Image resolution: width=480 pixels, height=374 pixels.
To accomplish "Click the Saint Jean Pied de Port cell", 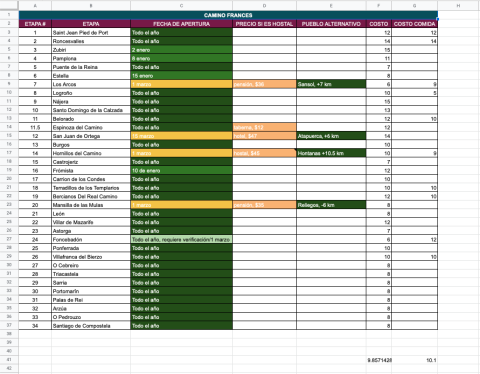I will [91, 32].
